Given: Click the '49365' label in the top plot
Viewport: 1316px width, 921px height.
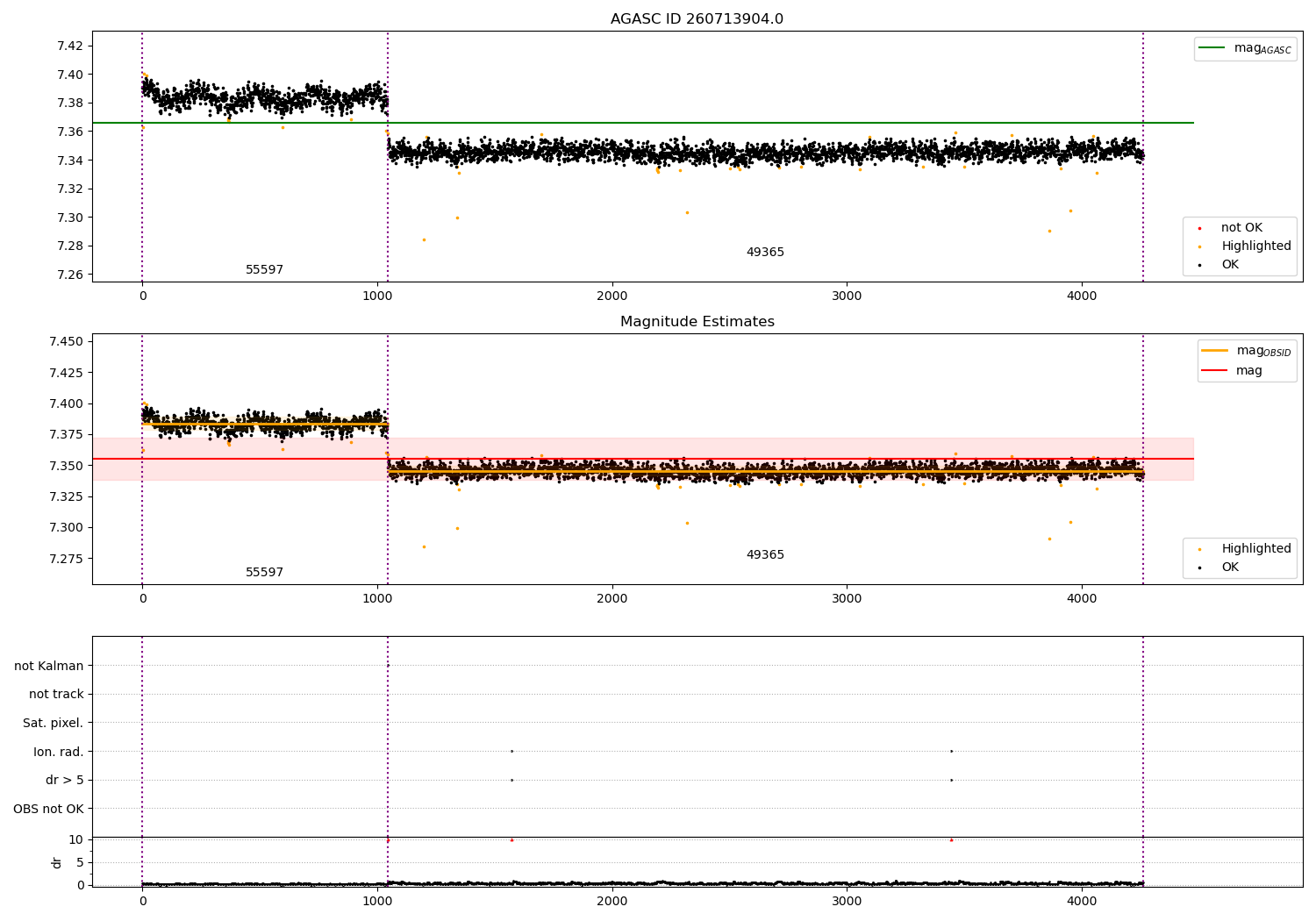Looking at the screenshot, I should [x=765, y=253].
